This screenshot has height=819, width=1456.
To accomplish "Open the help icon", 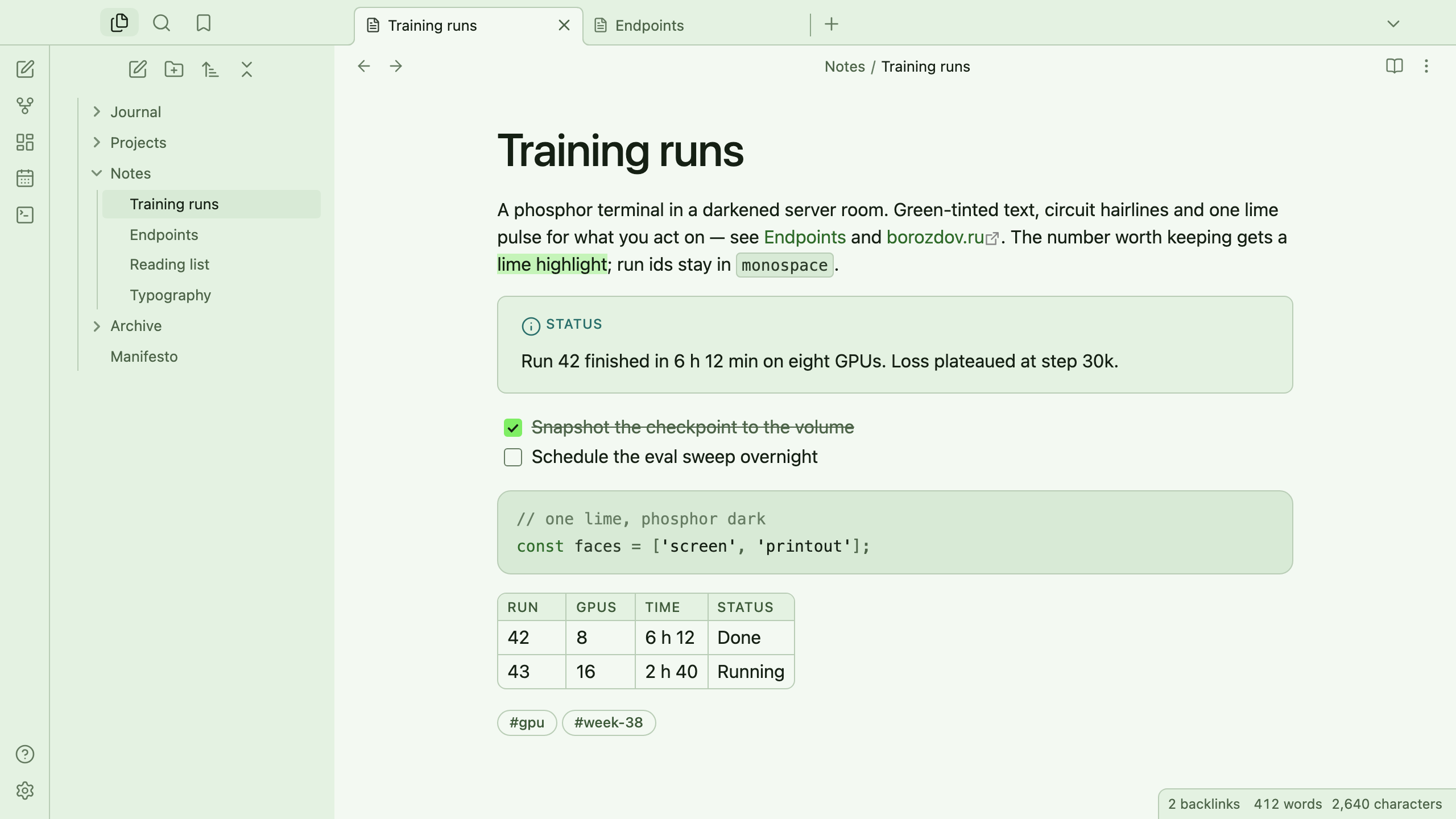I will (25, 754).
